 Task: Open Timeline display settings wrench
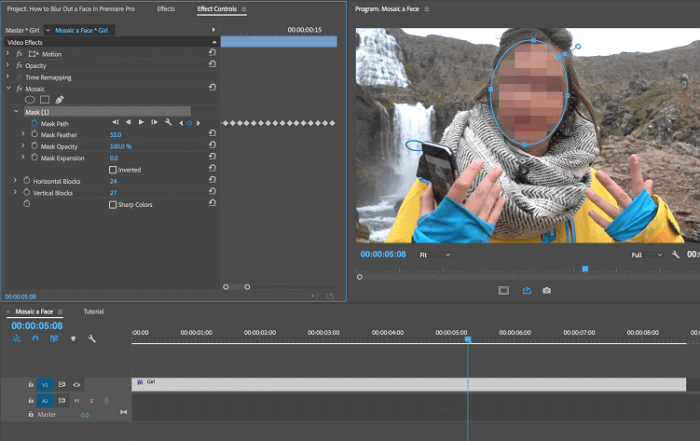92,339
